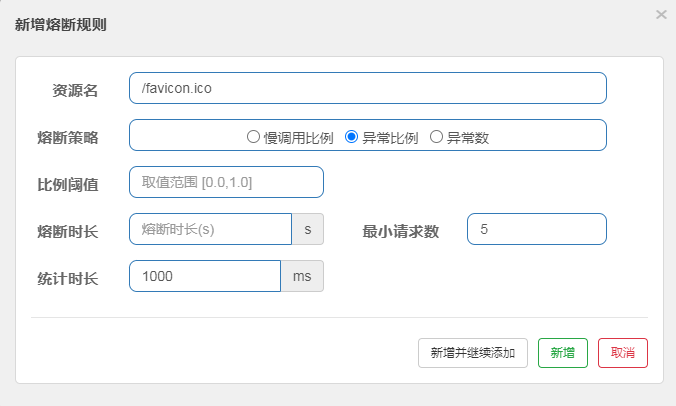Click the 资源名 field containing /favicon.ico
Viewport: 676px width, 406px height.
(367, 88)
